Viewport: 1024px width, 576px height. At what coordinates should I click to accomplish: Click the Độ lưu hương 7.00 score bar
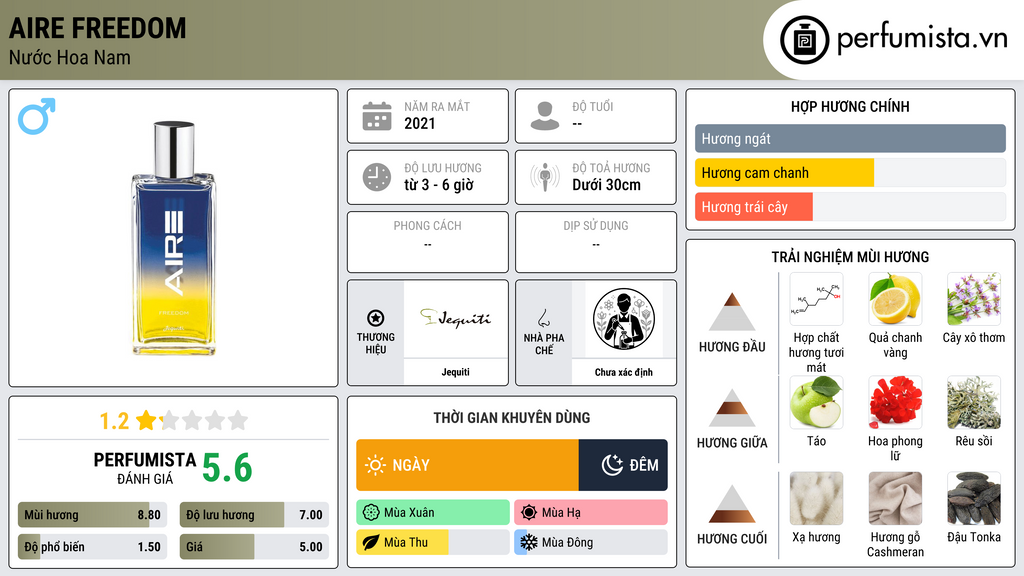[x=254, y=515]
